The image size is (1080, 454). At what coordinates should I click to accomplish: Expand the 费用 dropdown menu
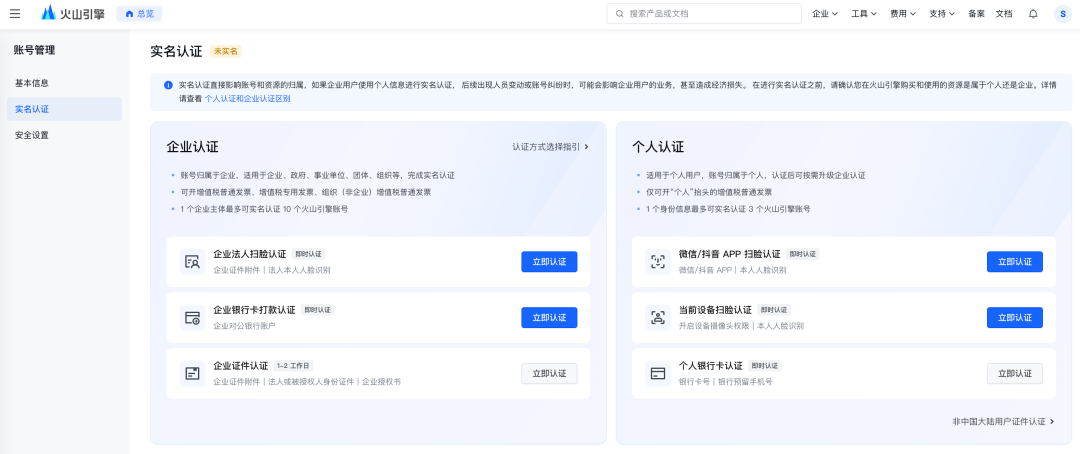903,14
